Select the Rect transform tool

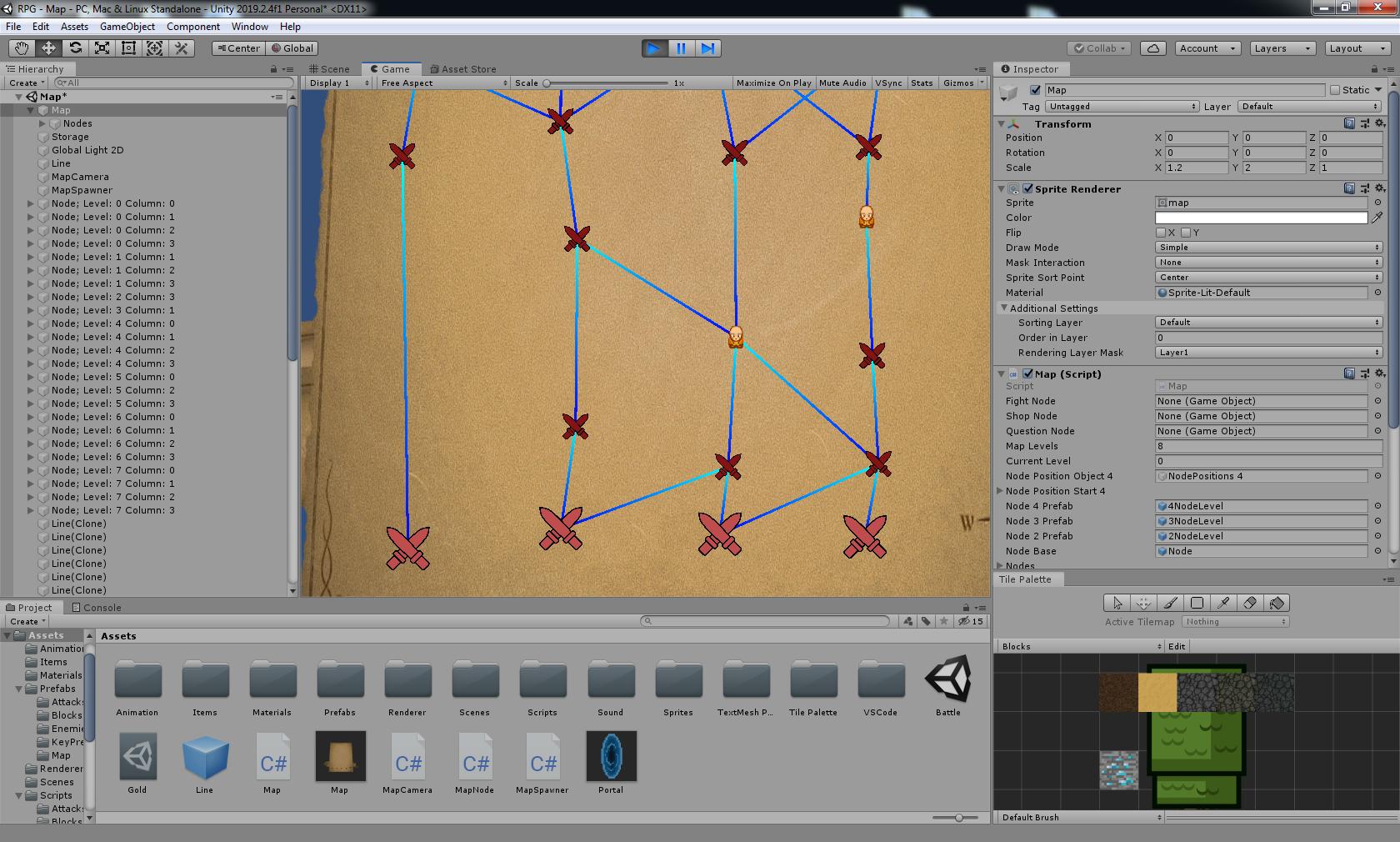click(128, 48)
